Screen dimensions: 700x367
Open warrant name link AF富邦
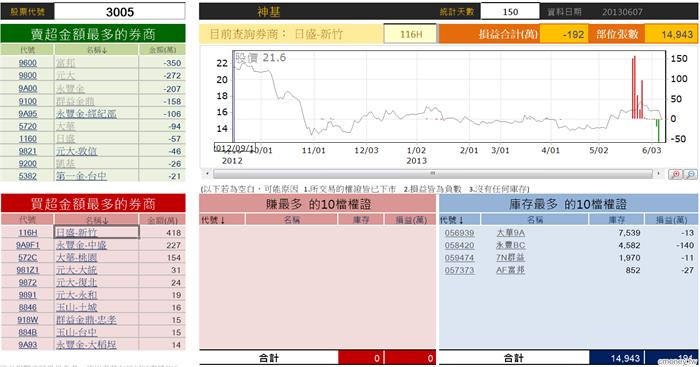click(510, 270)
